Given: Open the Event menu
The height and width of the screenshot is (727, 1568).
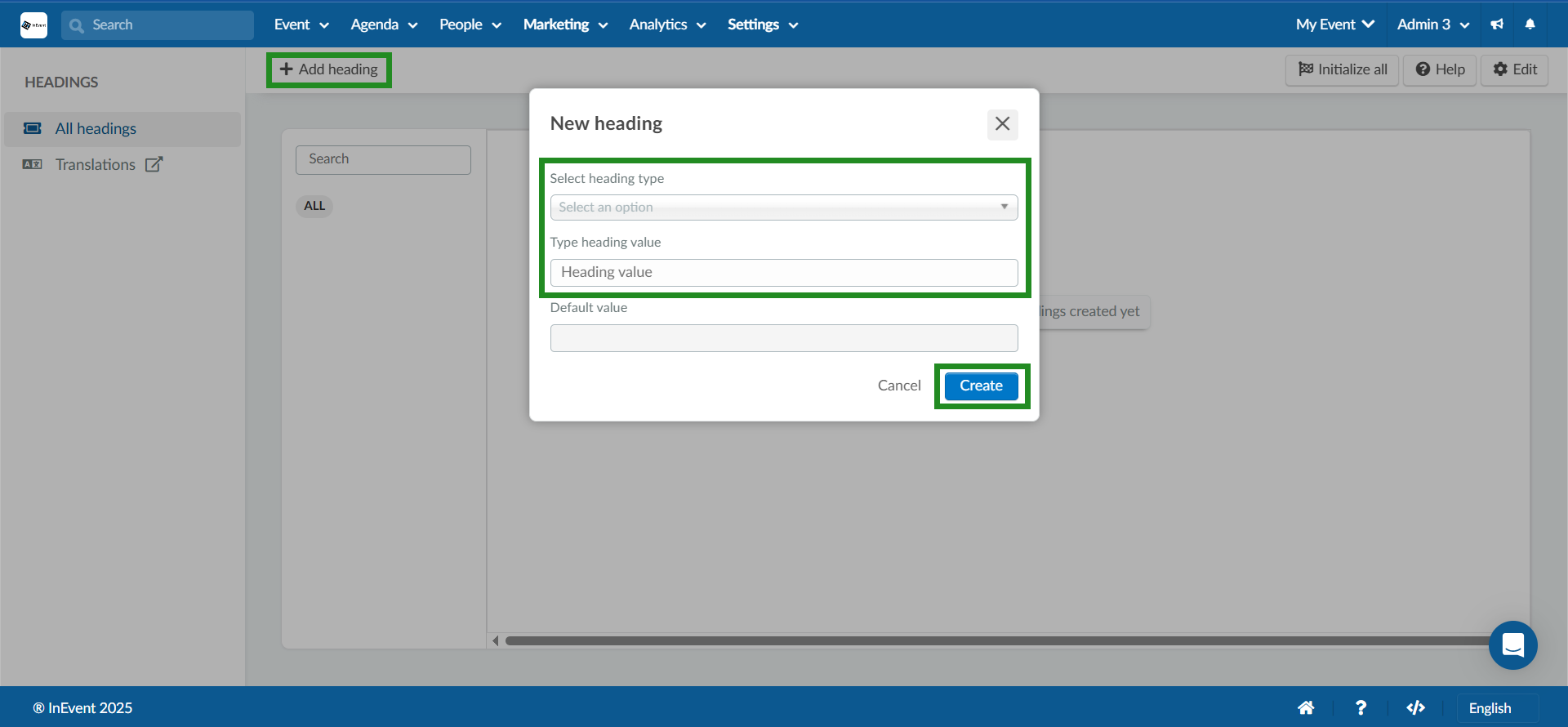Looking at the screenshot, I should pyautogui.click(x=301, y=25).
